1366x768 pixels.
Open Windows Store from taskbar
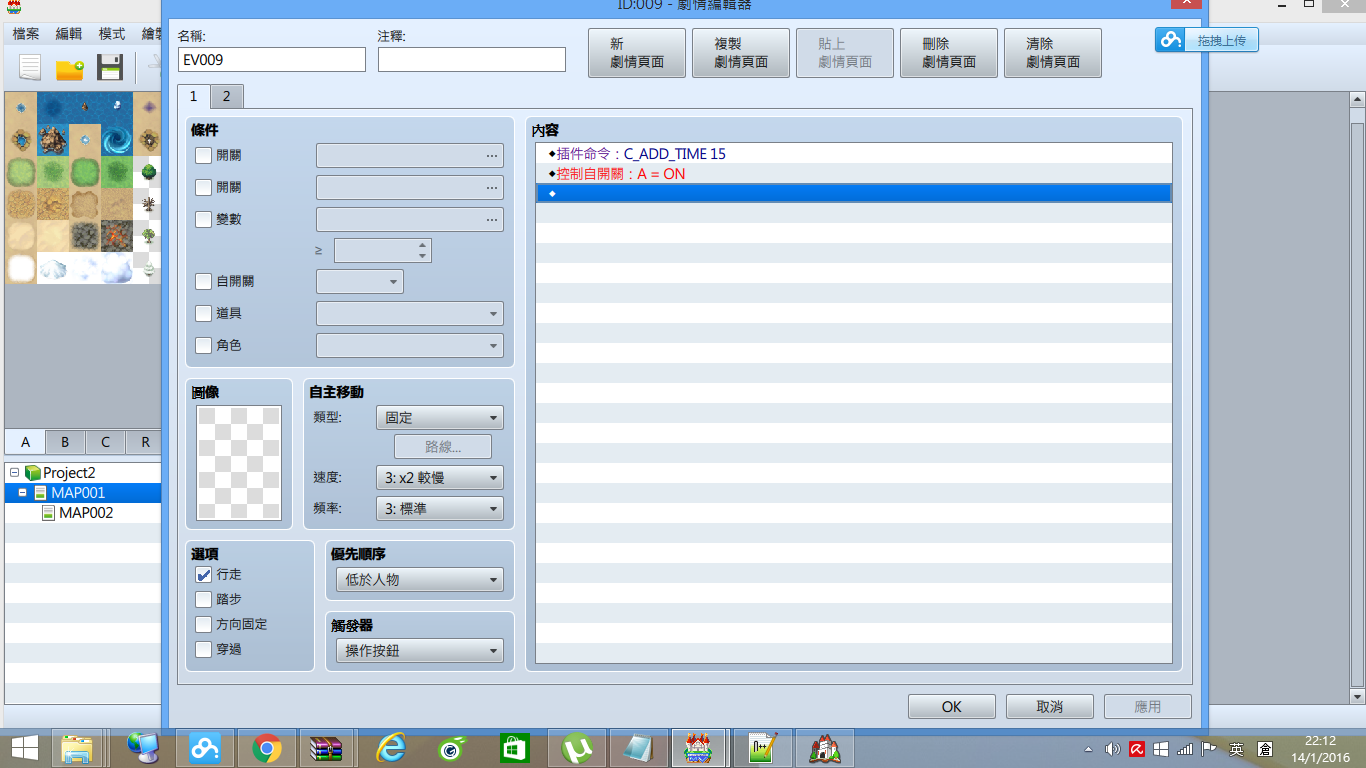(514, 748)
